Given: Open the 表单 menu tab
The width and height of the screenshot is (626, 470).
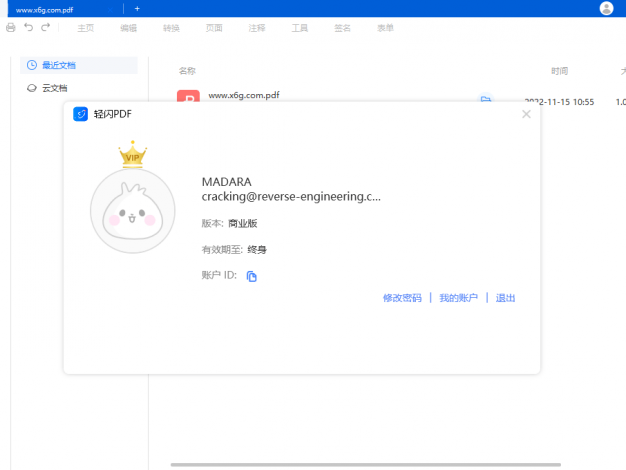Looking at the screenshot, I should pyautogui.click(x=385, y=28).
